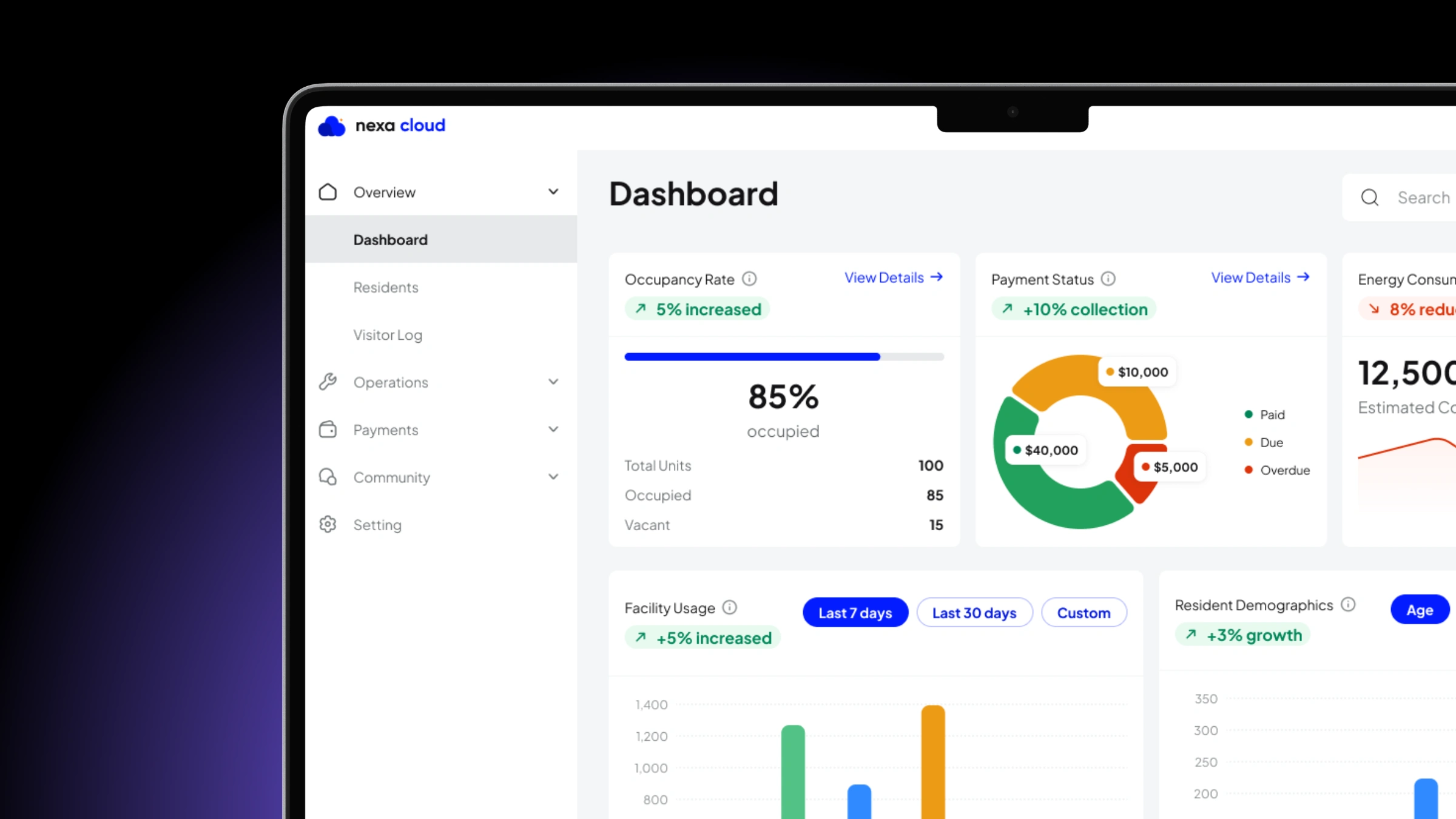Click the blue occupancy progress bar
The image size is (1456, 819).
pos(752,357)
